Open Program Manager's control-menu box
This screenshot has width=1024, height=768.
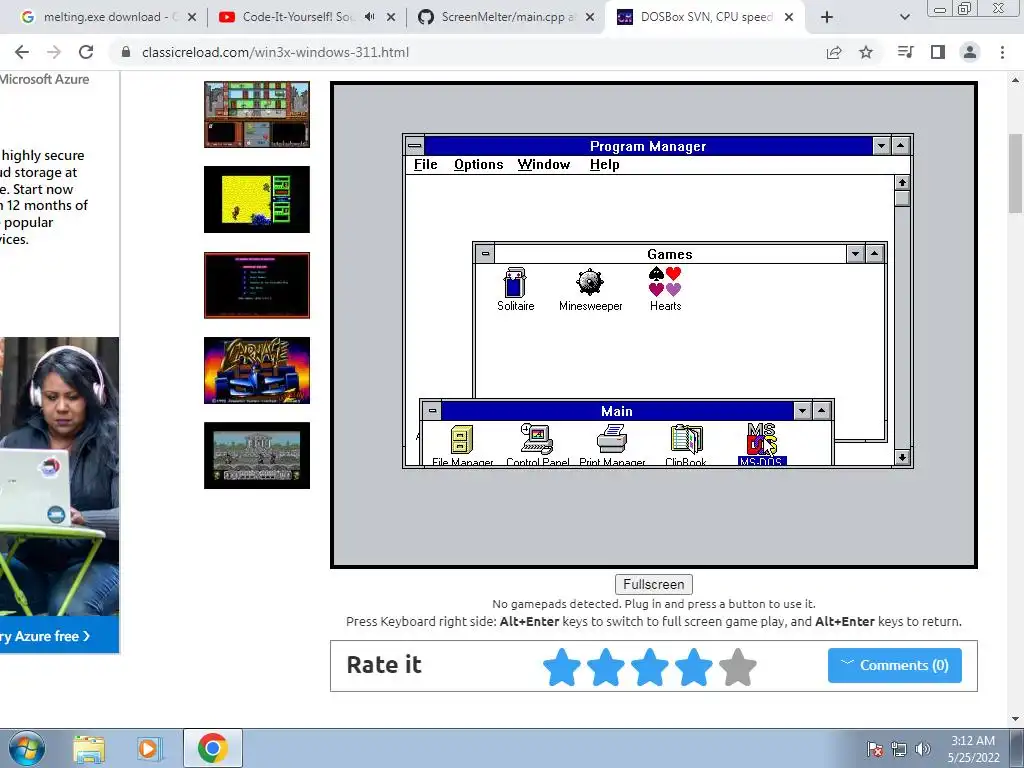(415, 146)
